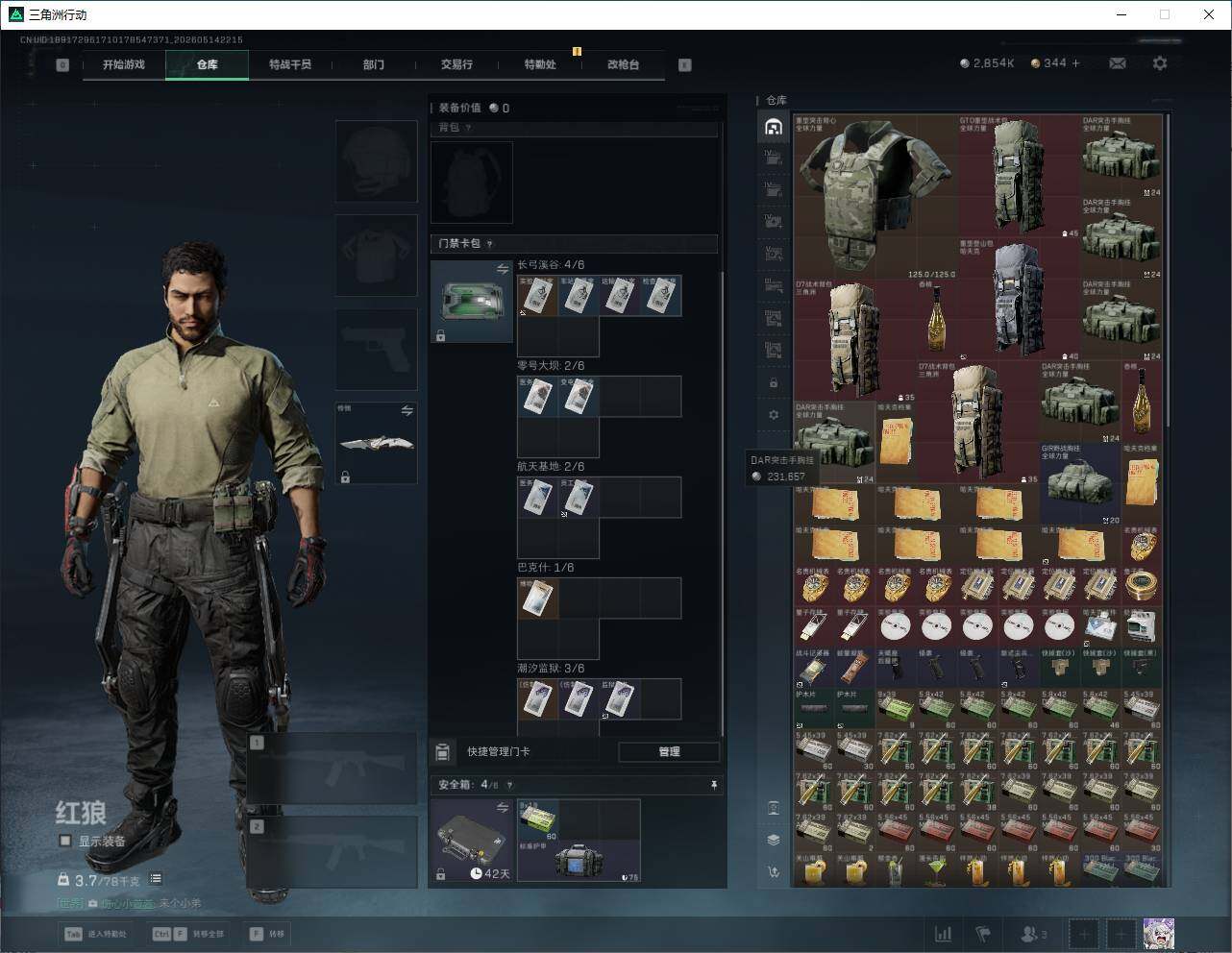Click the player avatar thumbnail in bottom bar
The height and width of the screenshot is (953, 1232).
(1158, 934)
